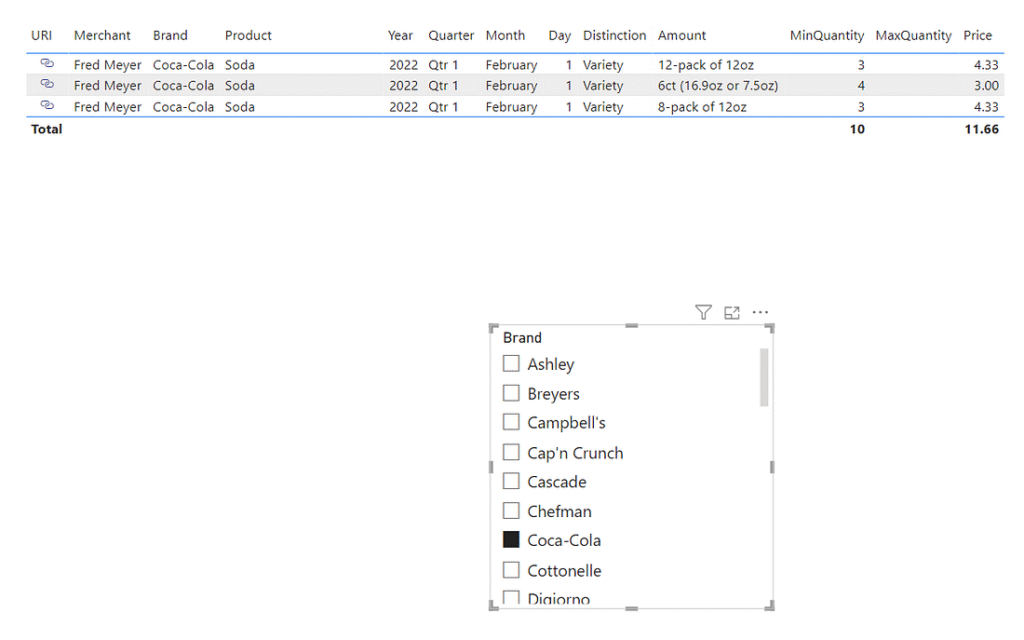Click the filter icon above Brand slicer
Image resolution: width=1024 pixels, height=640 pixels.
(703, 313)
